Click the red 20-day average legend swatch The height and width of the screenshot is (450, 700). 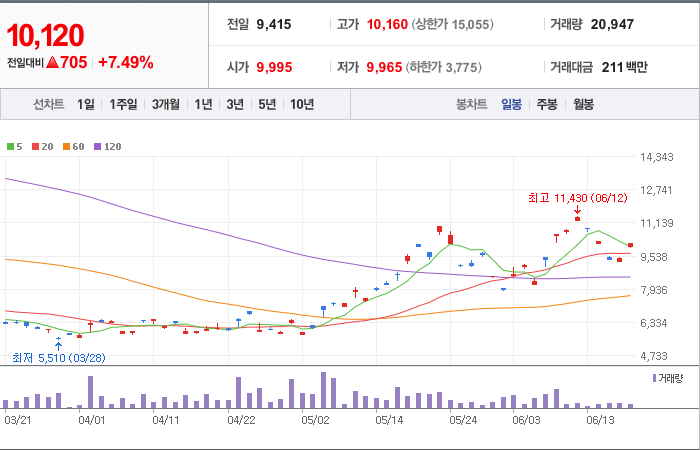(x=35, y=146)
